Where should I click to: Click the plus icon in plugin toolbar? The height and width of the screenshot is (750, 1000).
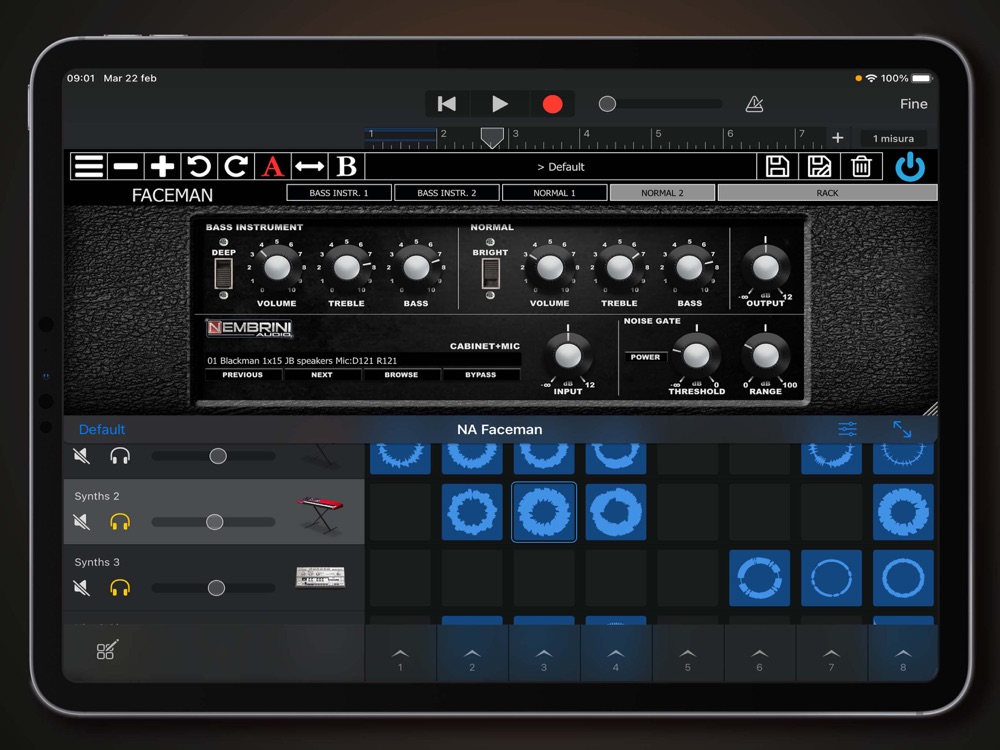tap(162, 166)
